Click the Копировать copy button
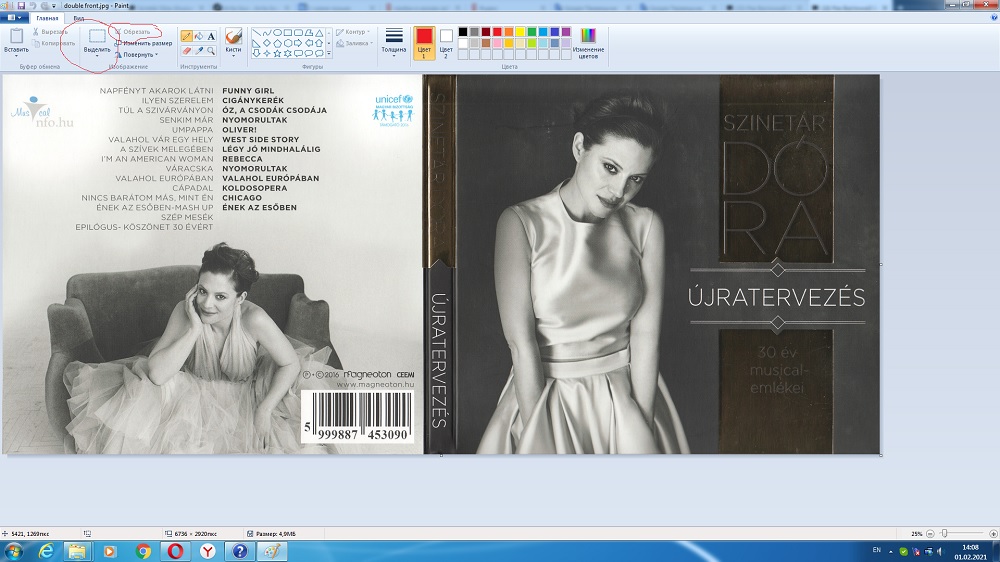1000x562 pixels. pos(54,43)
